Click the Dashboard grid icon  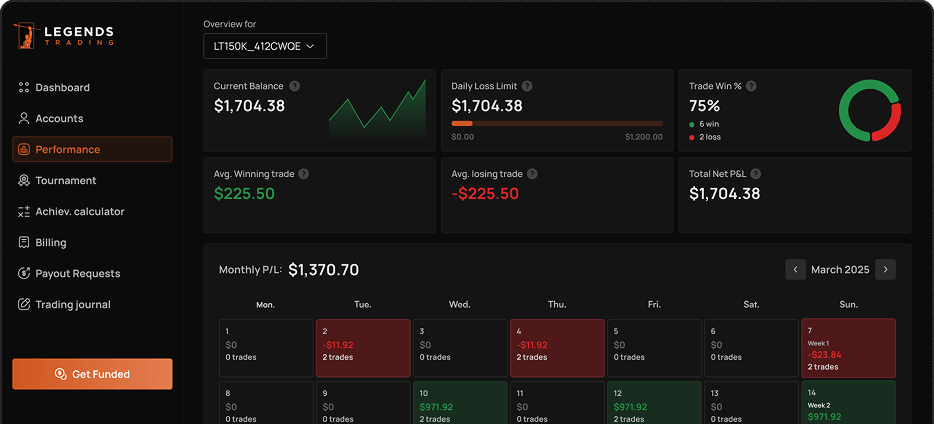(x=24, y=88)
